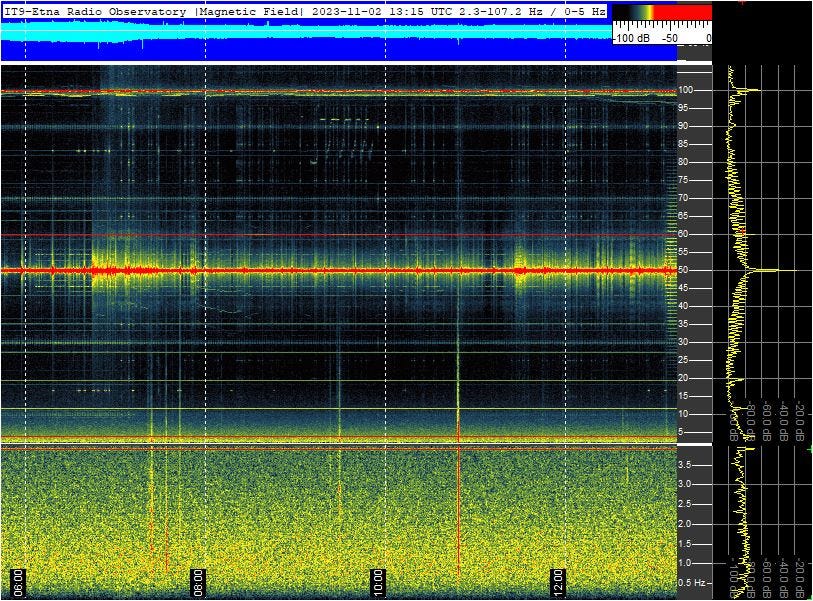
Task: Click the 12:00 time marker
Action: coord(557,582)
